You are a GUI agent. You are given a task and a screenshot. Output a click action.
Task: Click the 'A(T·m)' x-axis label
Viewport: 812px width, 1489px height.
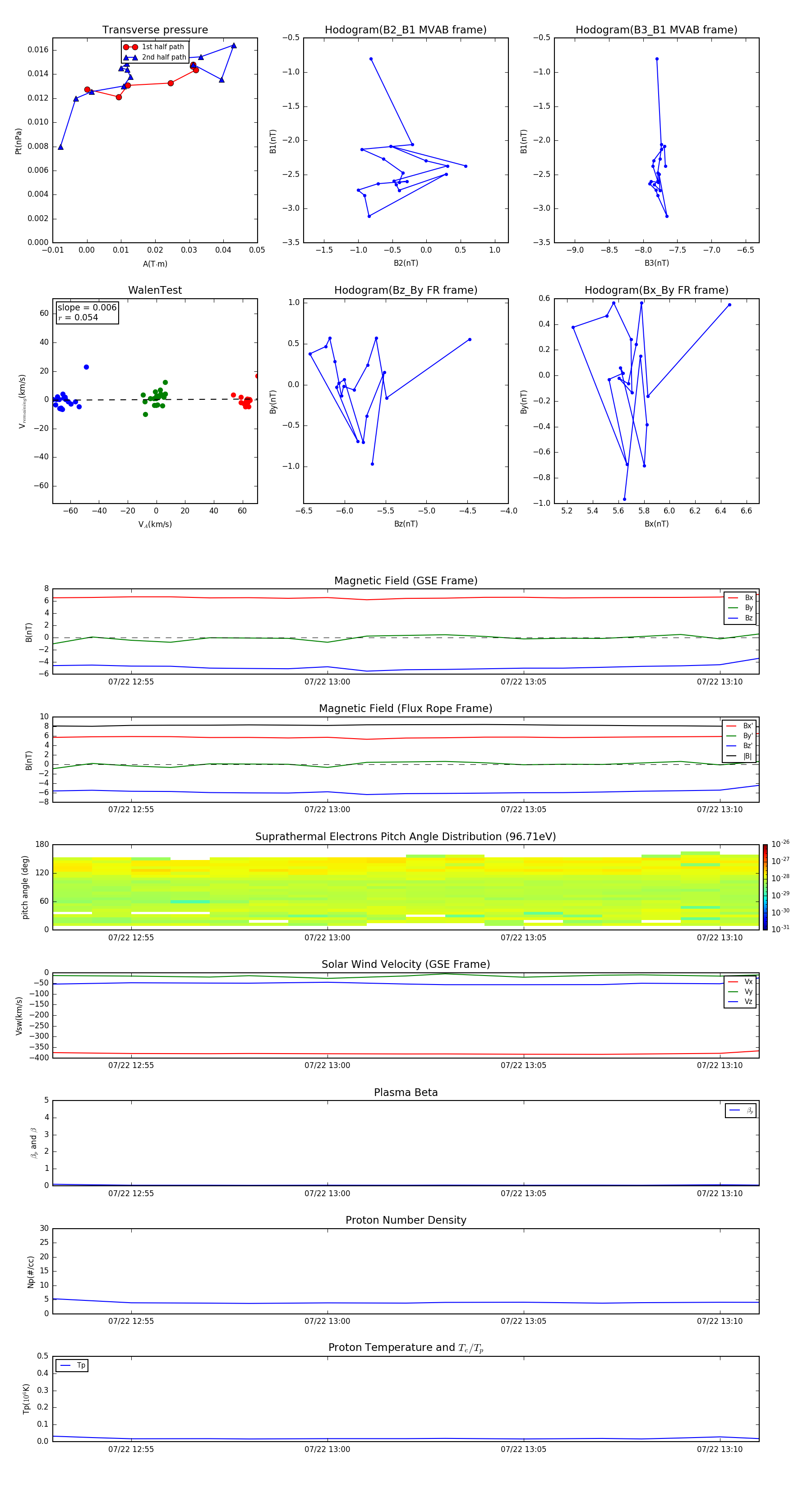[155, 264]
